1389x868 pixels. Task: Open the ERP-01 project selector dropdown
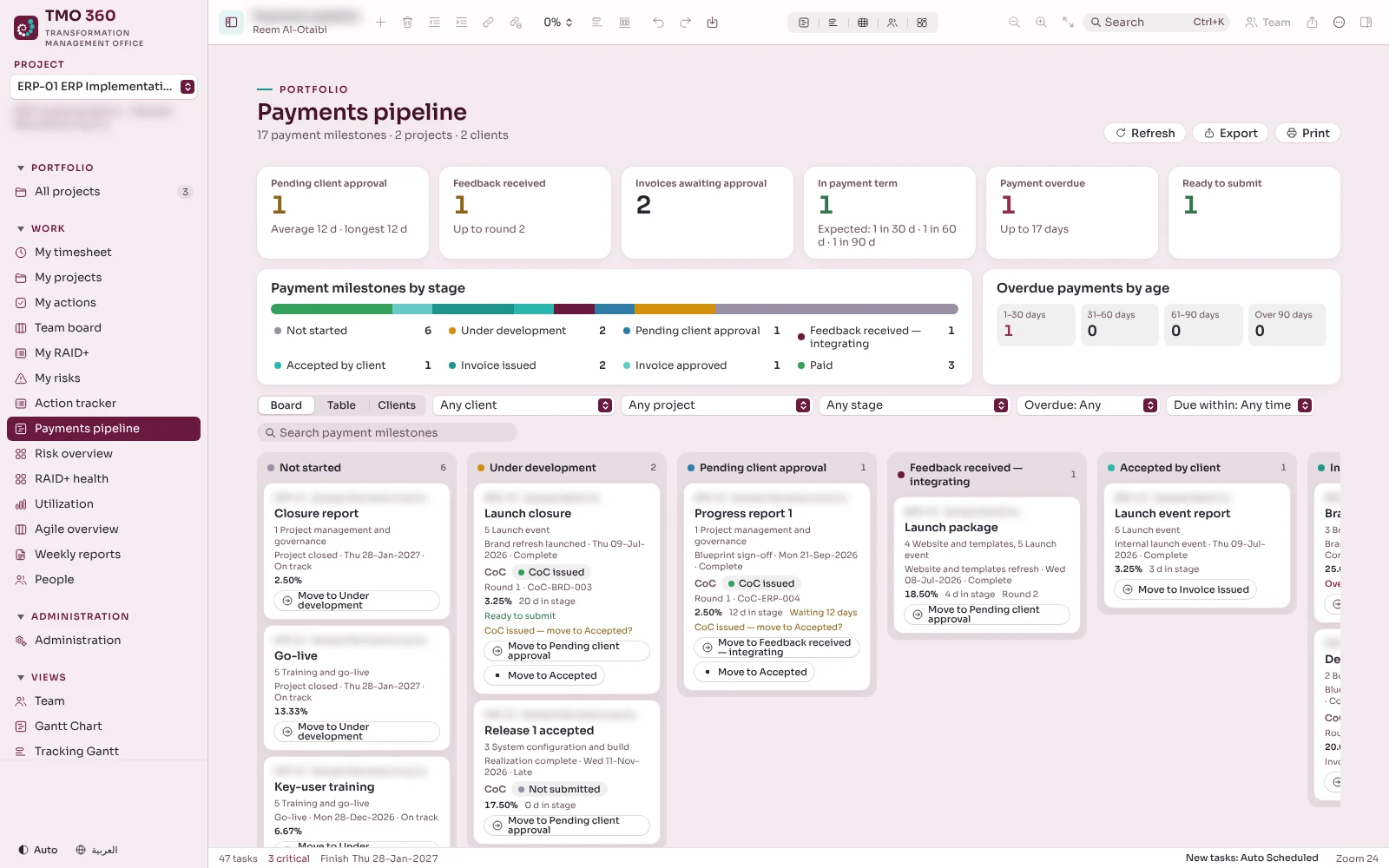pos(103,87)
